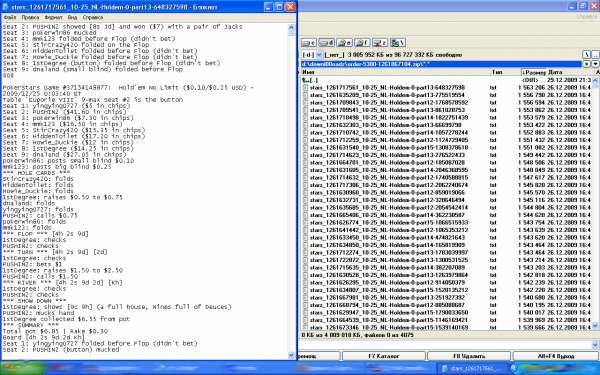The image size is (600, 375).
Task: Click the F8 Удалить button
Action: (x=469, y=356)
